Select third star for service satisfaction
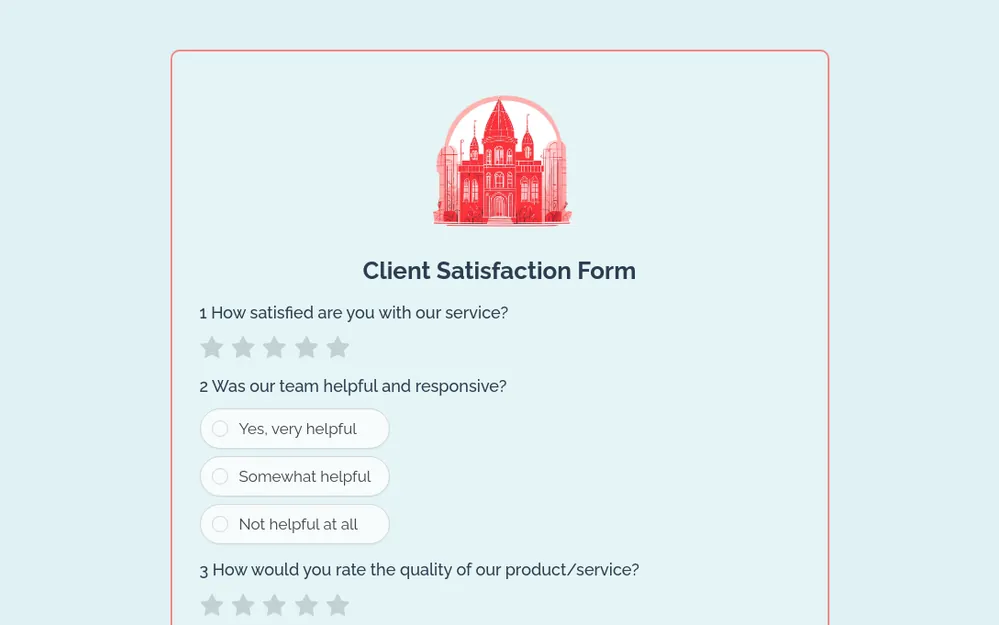 (275, 347)
